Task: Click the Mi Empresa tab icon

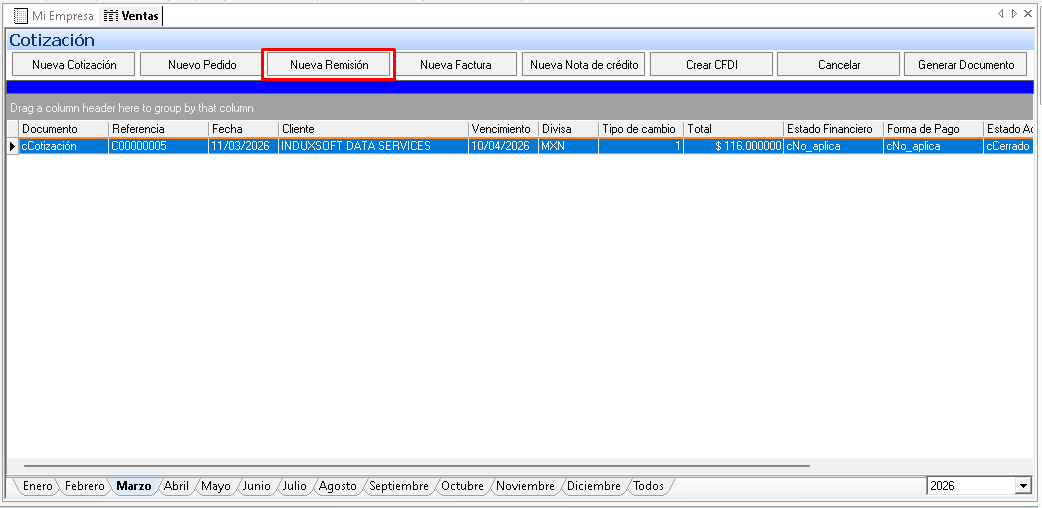Action: click(x=20, y=16)
